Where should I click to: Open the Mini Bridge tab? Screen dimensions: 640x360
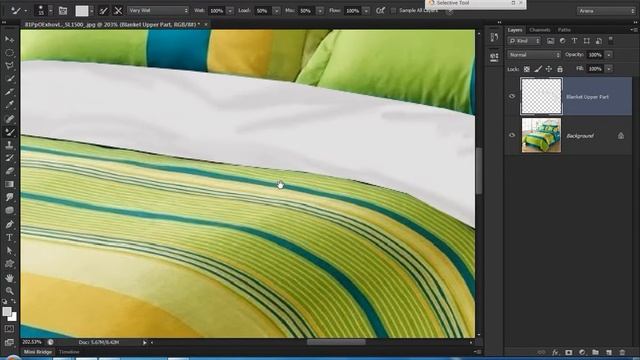pos(38,352)
